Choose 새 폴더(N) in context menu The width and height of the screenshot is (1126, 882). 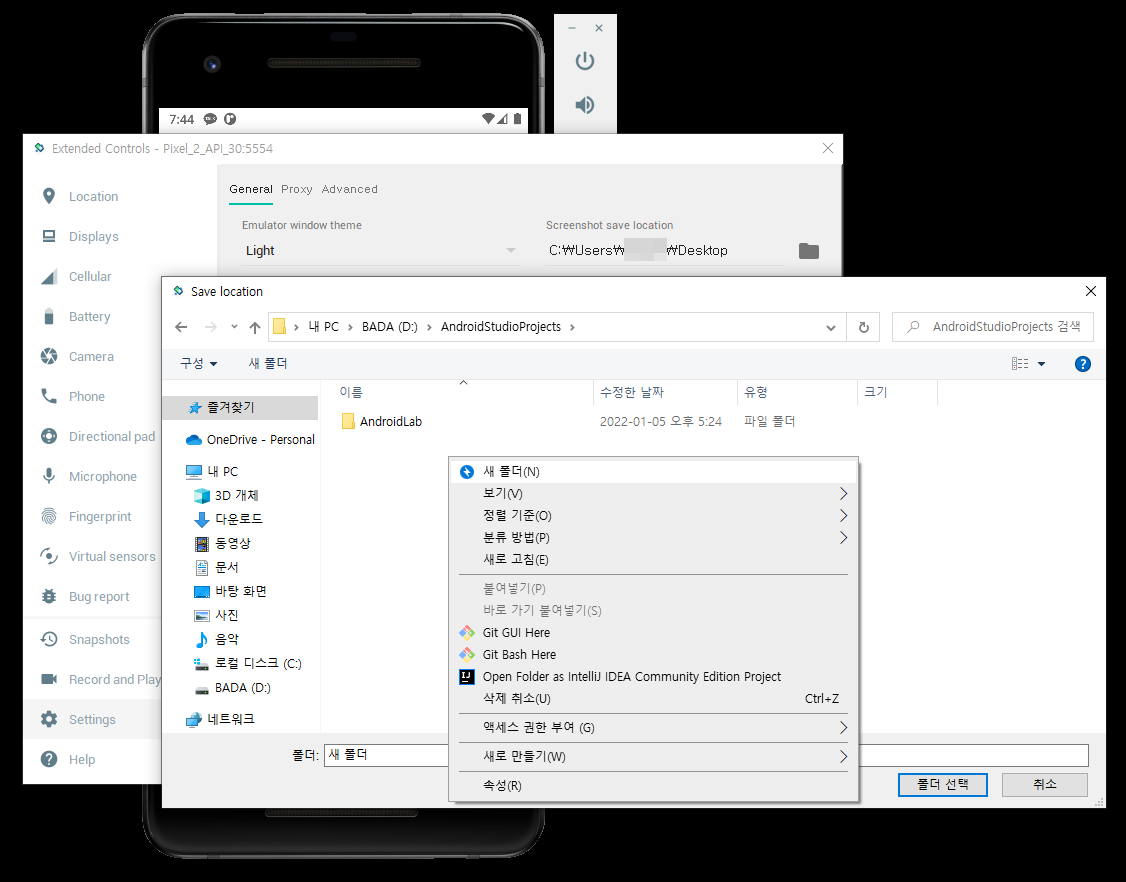tap(653, 472)
